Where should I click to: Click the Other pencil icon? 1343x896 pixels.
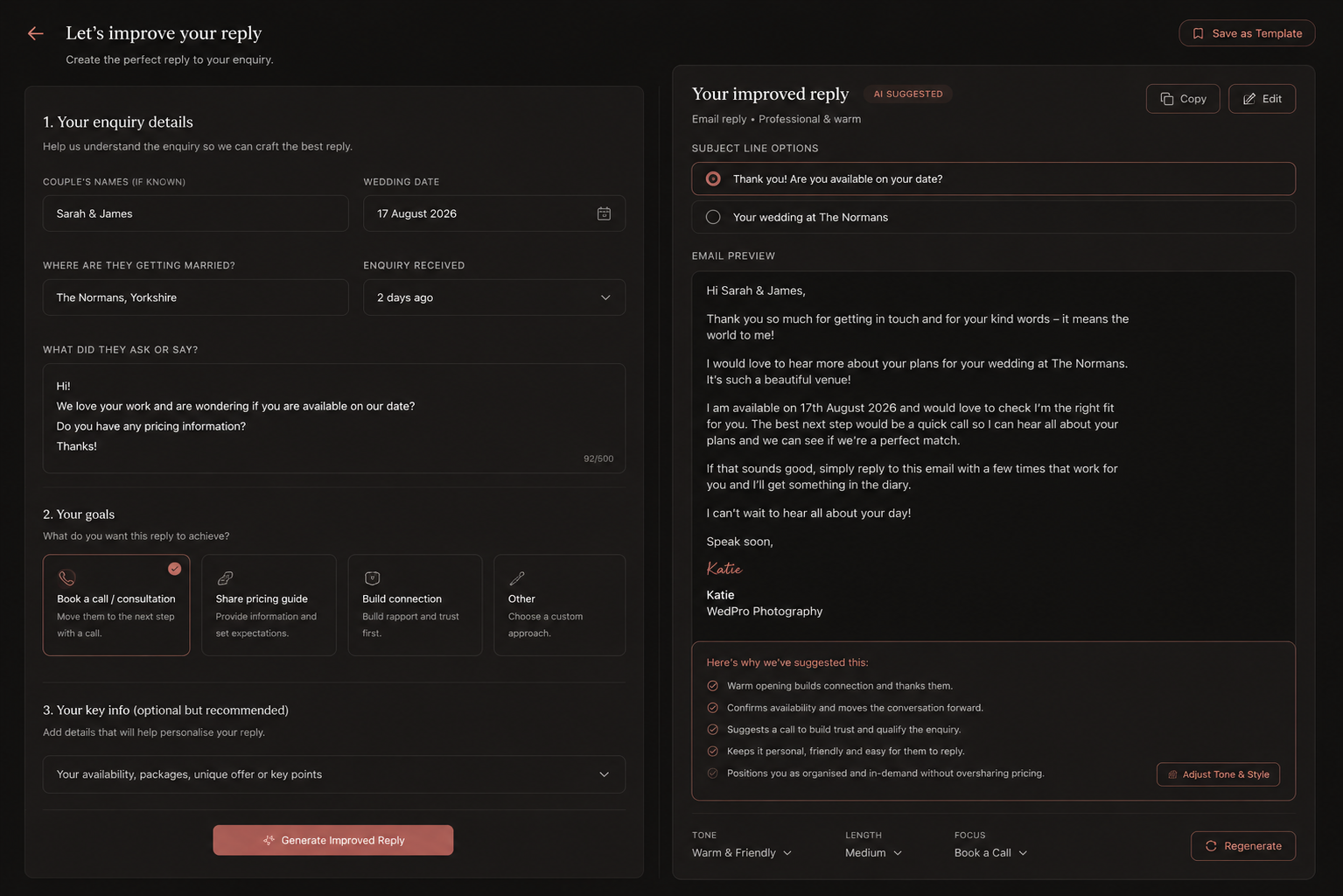(x=517, y=577)
